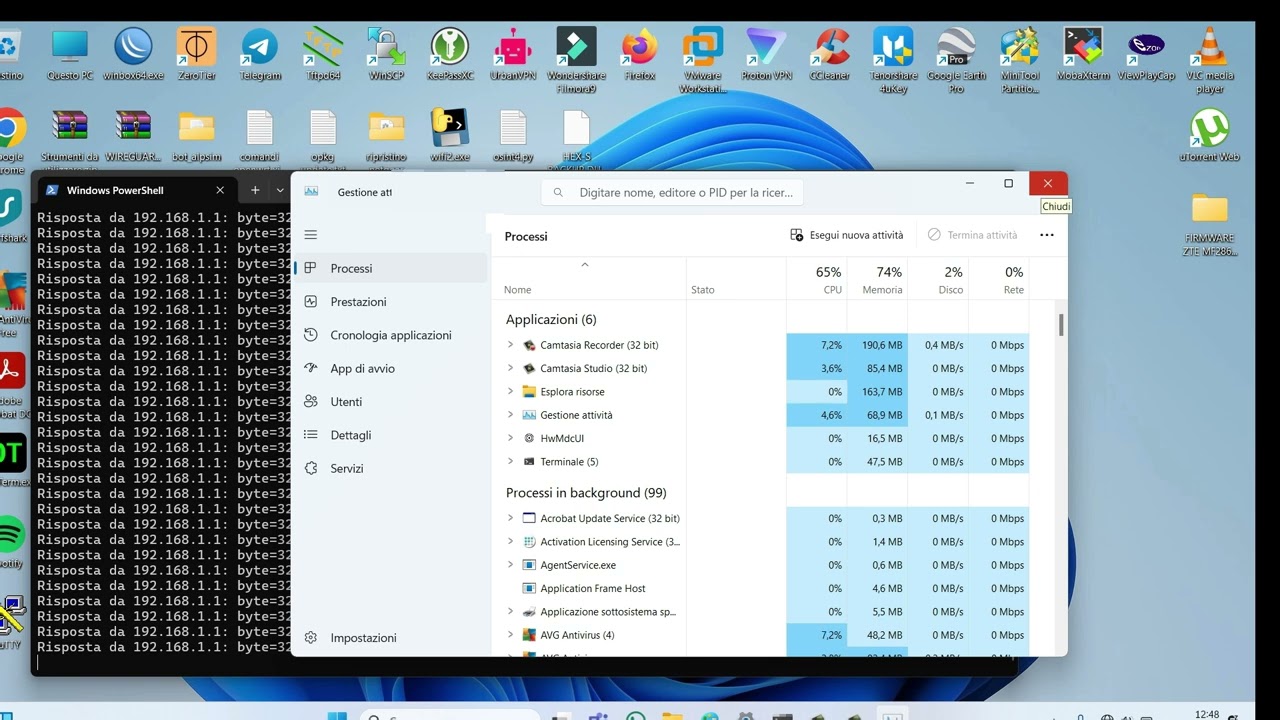Add a new tab in Terminal
This screenshot has width=1280, height=720.
point(255,190)
